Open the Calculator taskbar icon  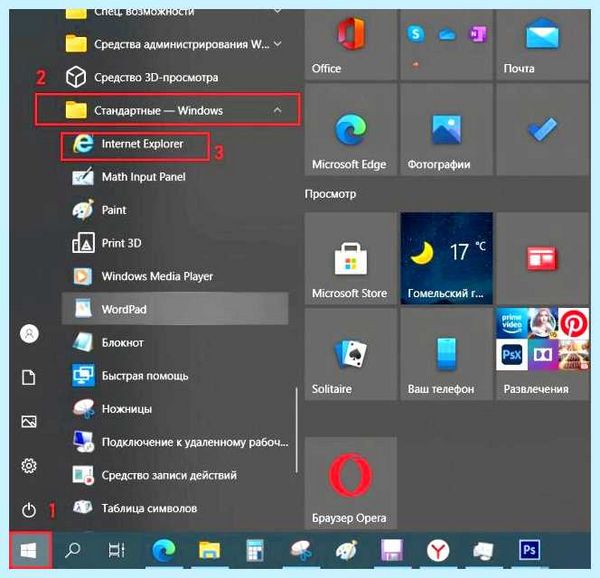[255, 550]
